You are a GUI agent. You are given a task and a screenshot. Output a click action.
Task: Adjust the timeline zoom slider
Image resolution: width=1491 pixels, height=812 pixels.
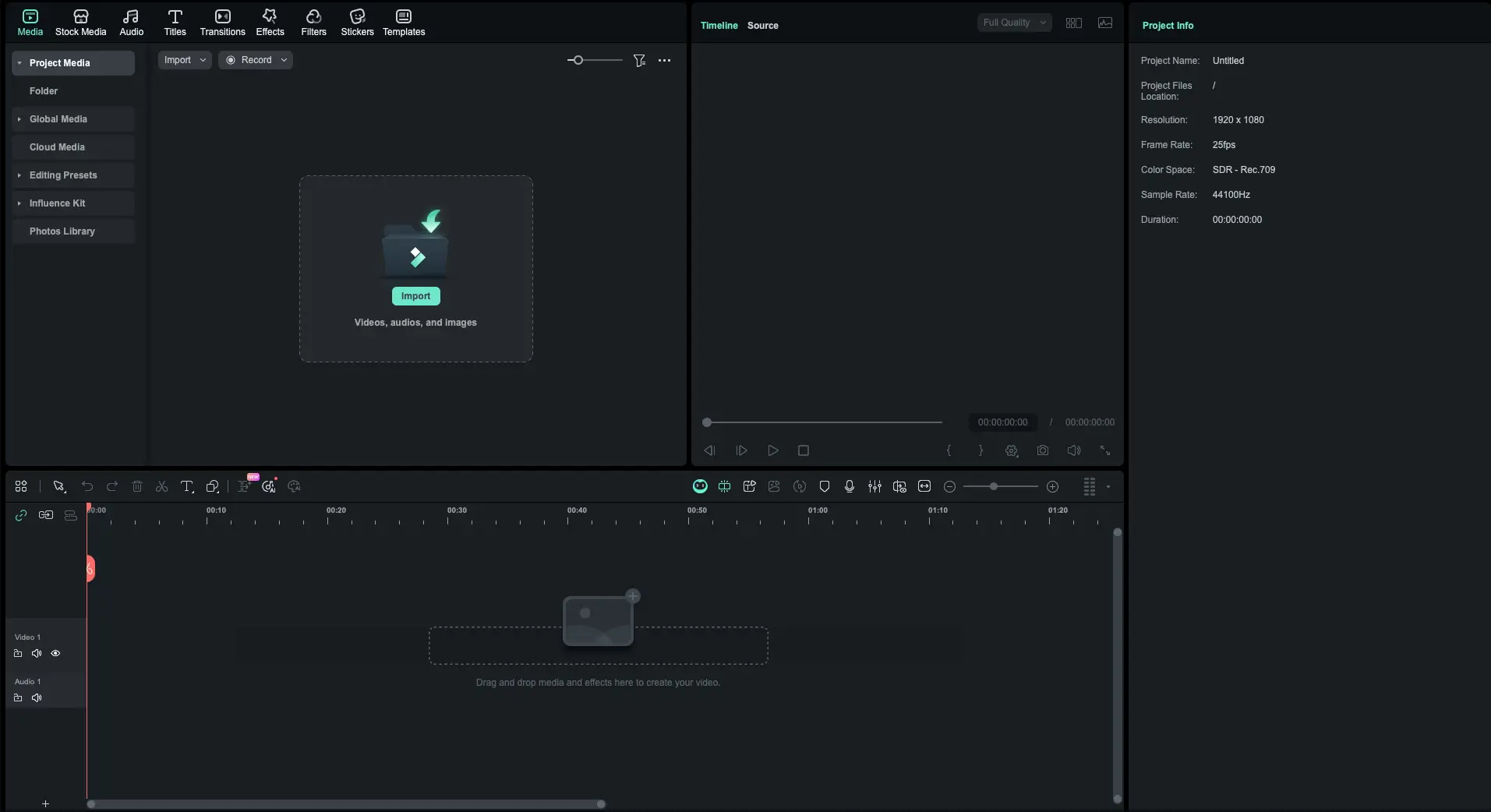click(x=994, y=487)
